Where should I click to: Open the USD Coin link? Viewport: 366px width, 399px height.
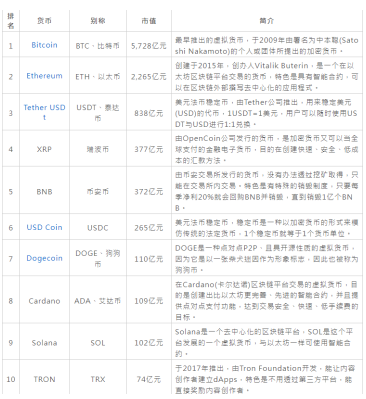pos(44,228)
